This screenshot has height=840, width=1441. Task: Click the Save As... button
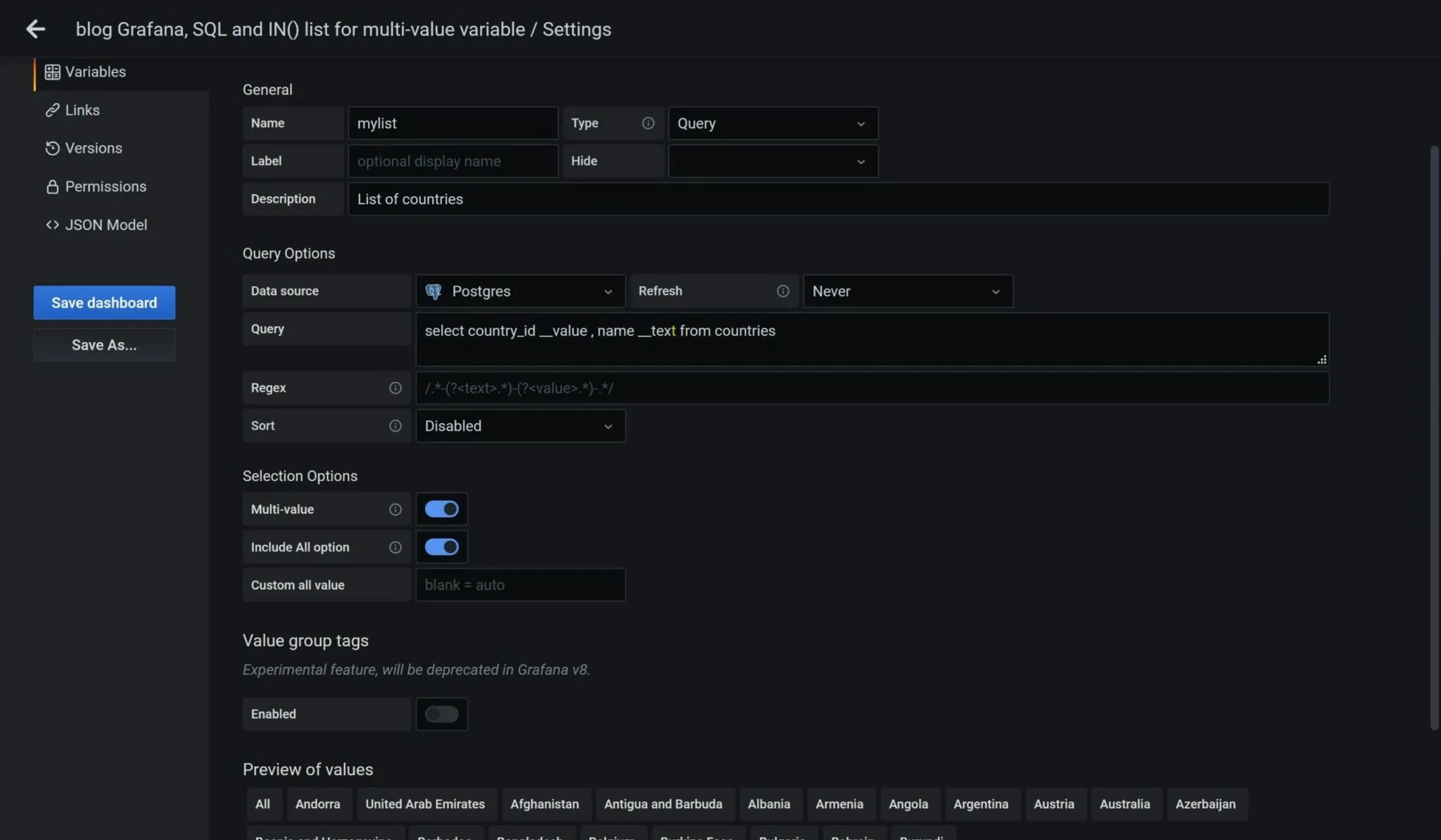[x=104, y=345]
